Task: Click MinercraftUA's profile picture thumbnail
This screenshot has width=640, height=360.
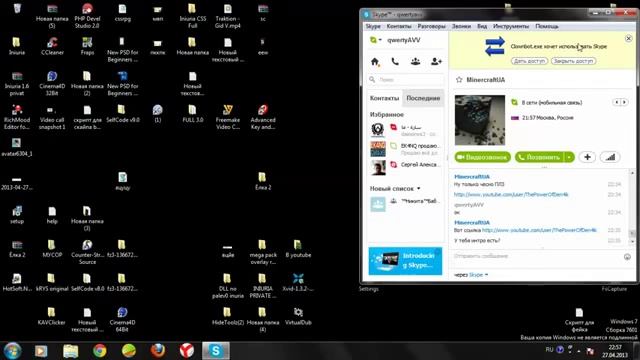Action: click(480, 120)
